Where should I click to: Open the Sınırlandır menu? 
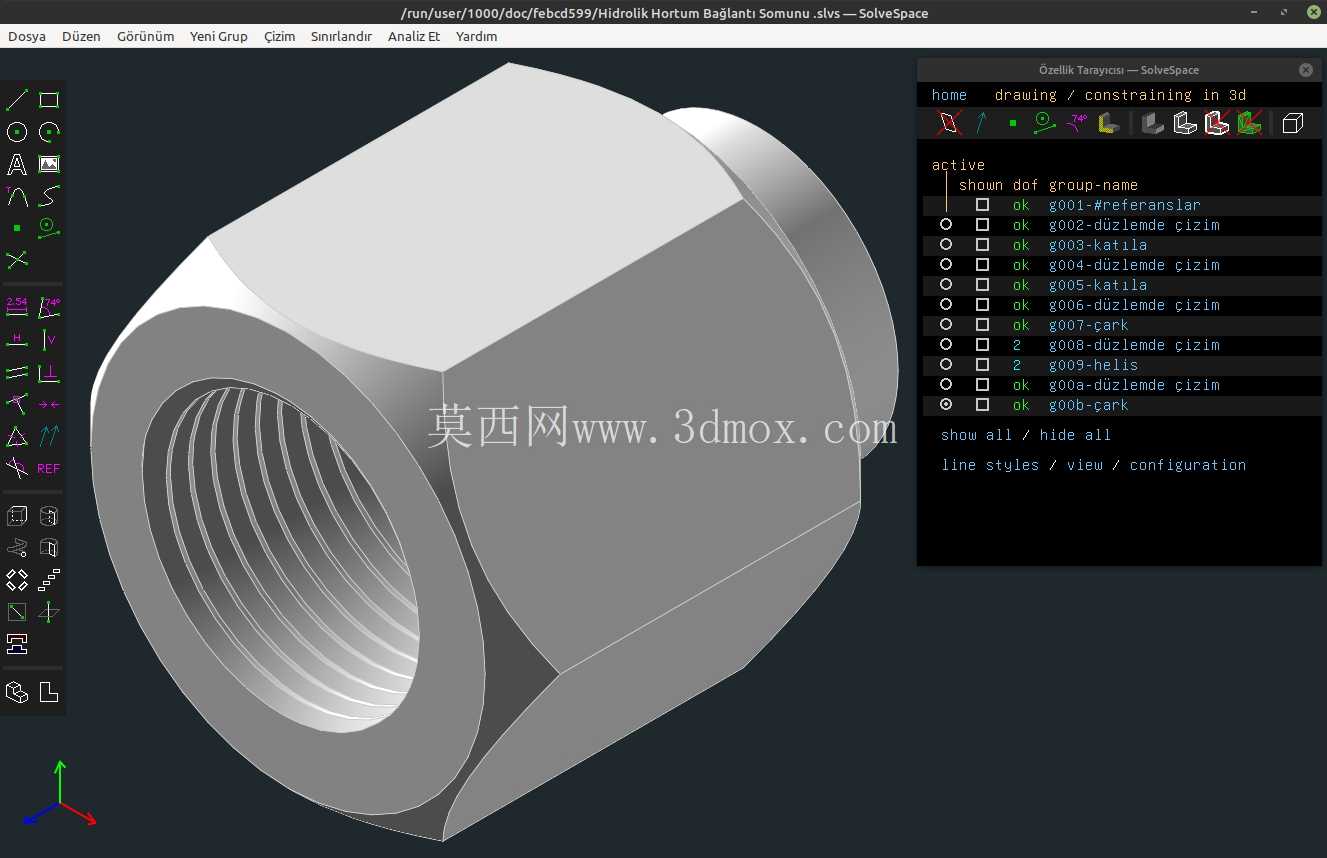coord(341,36)
